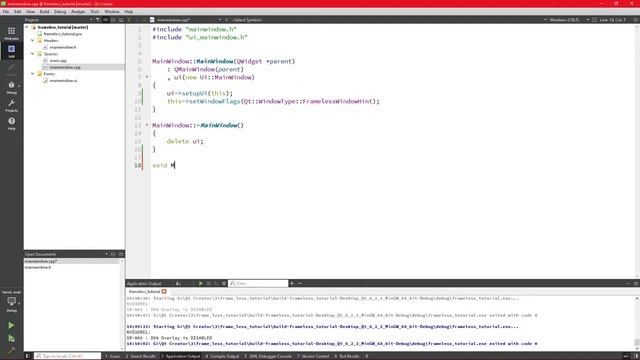Close the Projects pane
Image resolution: width=640 pixels, height=360 pixels.
(x=121, y=20)
